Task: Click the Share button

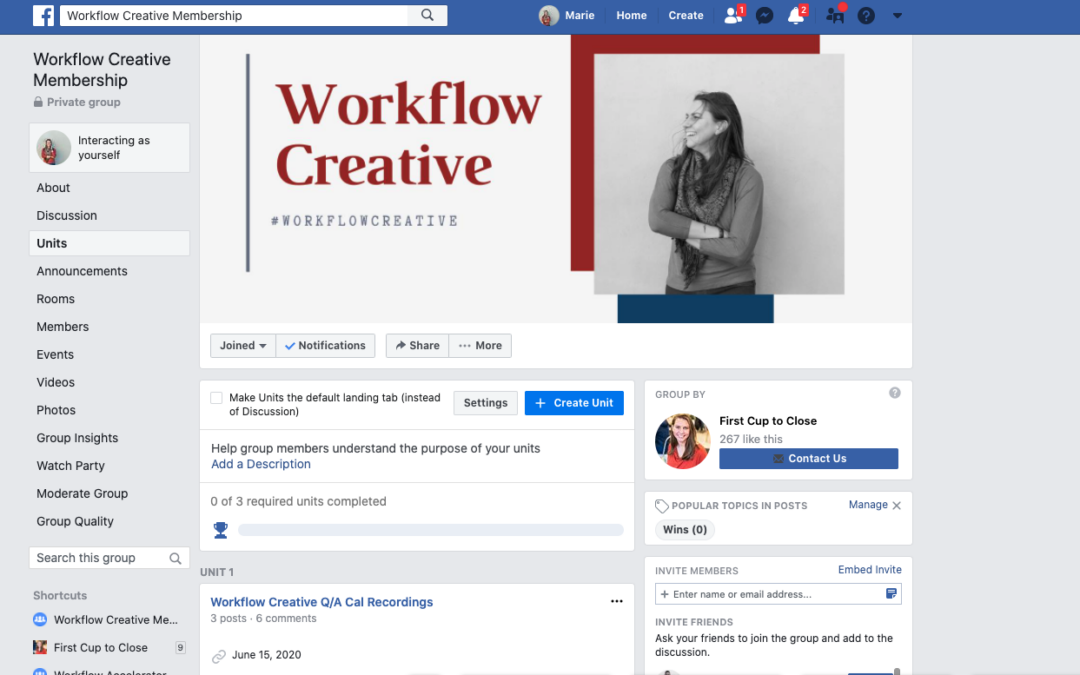Action: pos(417,346)
